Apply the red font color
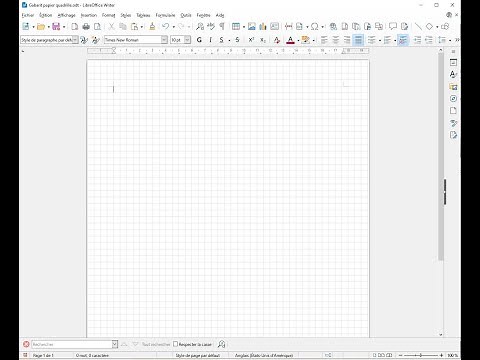 click(x=290, y=40)
